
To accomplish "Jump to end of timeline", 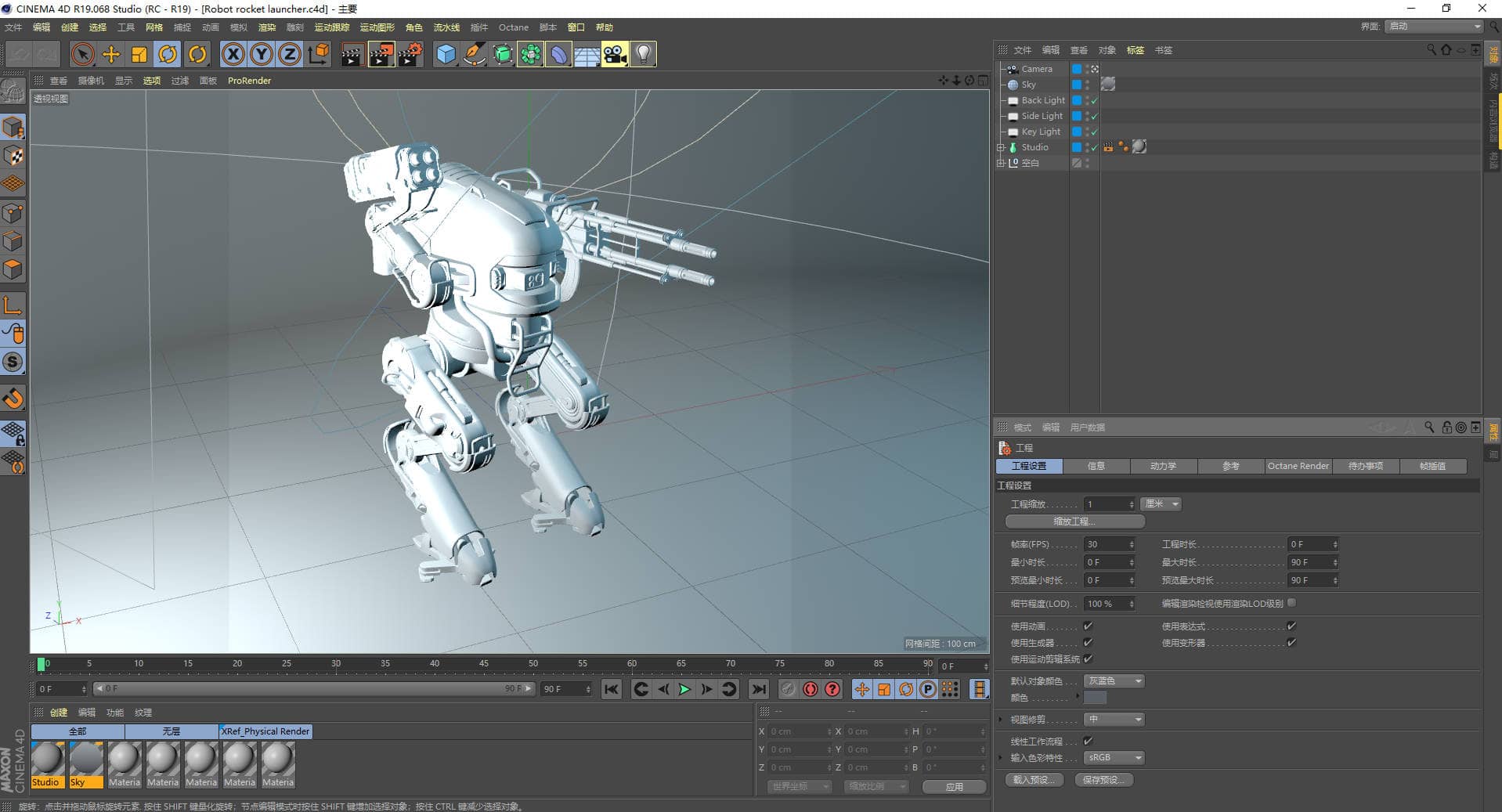I will tap(758, 689).
